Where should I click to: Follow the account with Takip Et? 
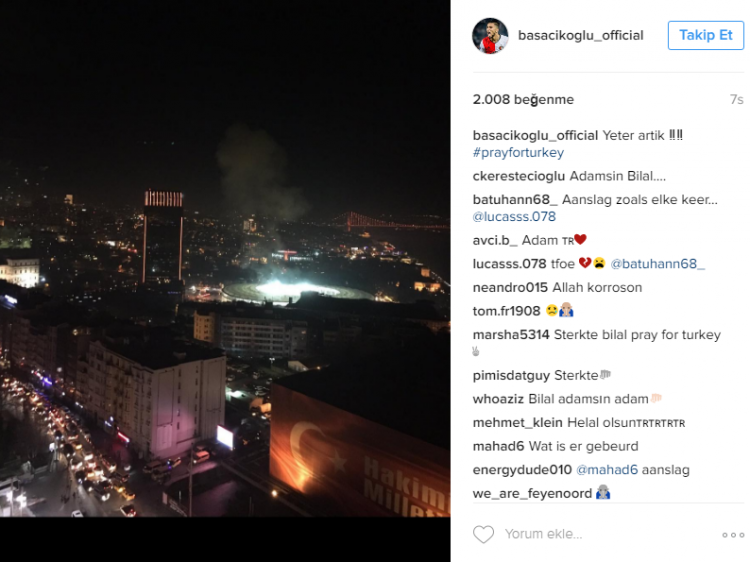(706, 35)
